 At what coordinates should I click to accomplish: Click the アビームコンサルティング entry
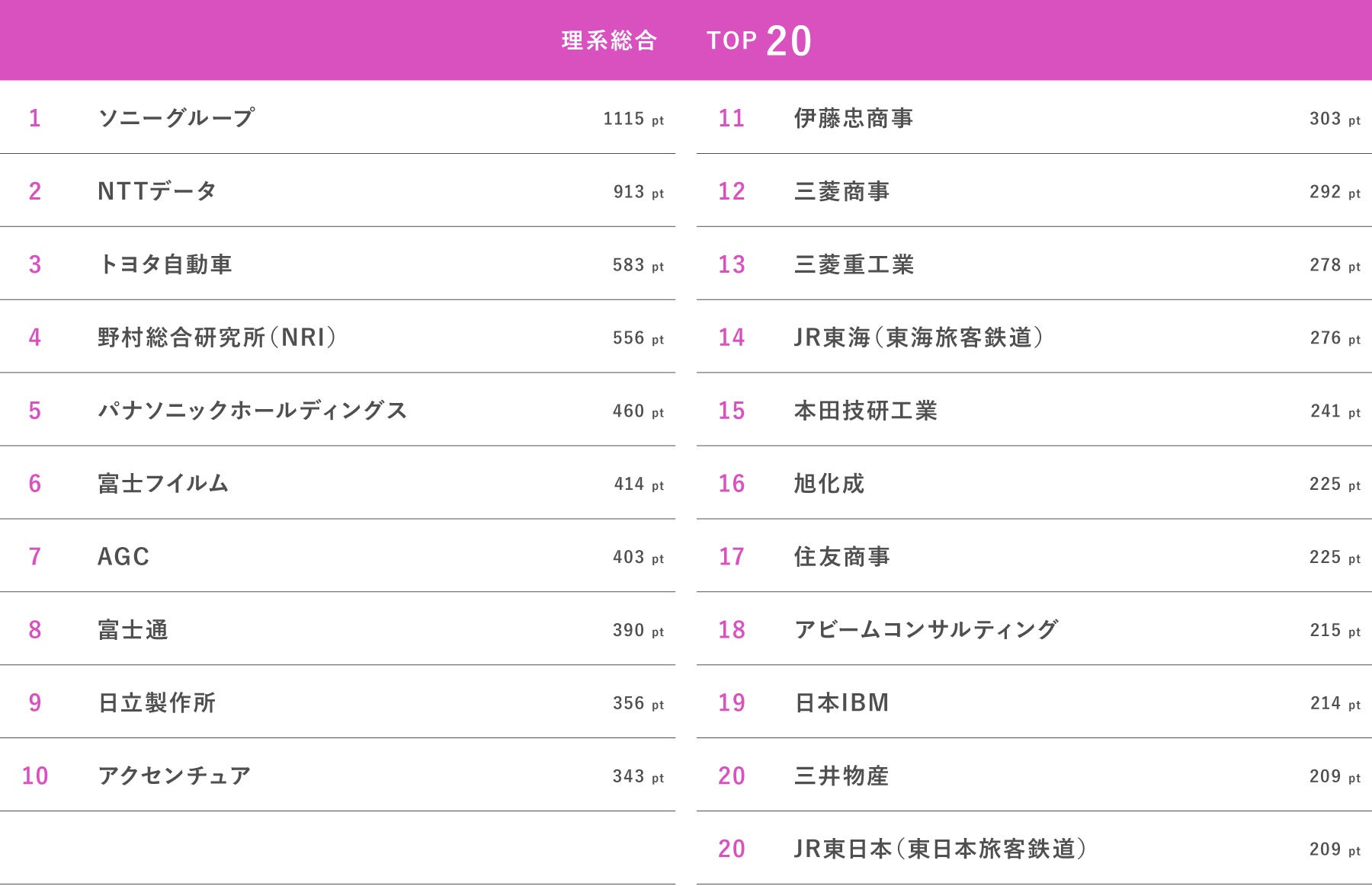tap(926, 630)
